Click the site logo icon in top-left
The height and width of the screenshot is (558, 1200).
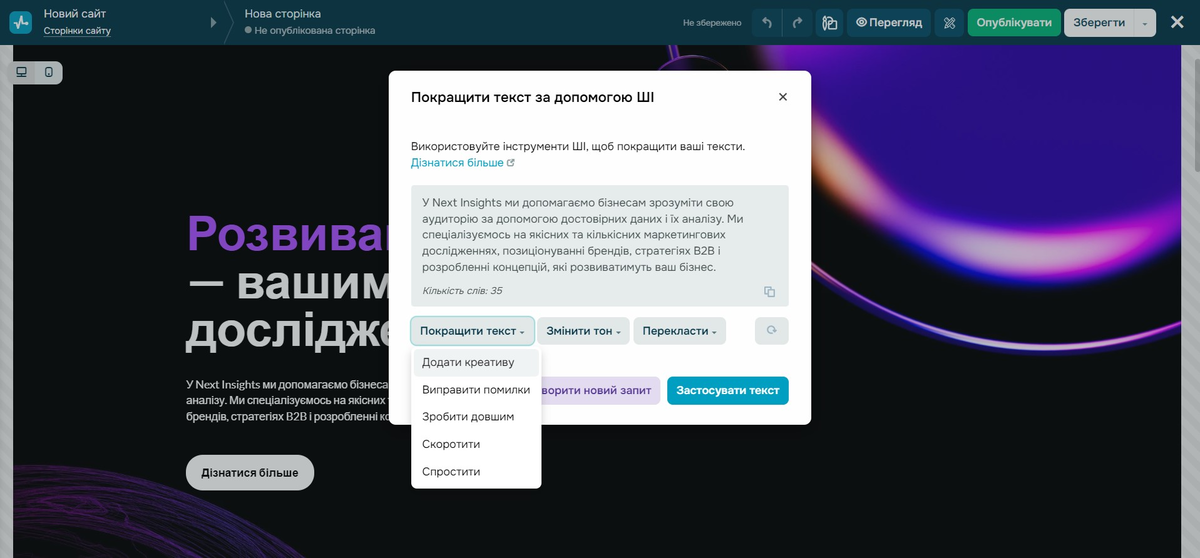(21, 22)
